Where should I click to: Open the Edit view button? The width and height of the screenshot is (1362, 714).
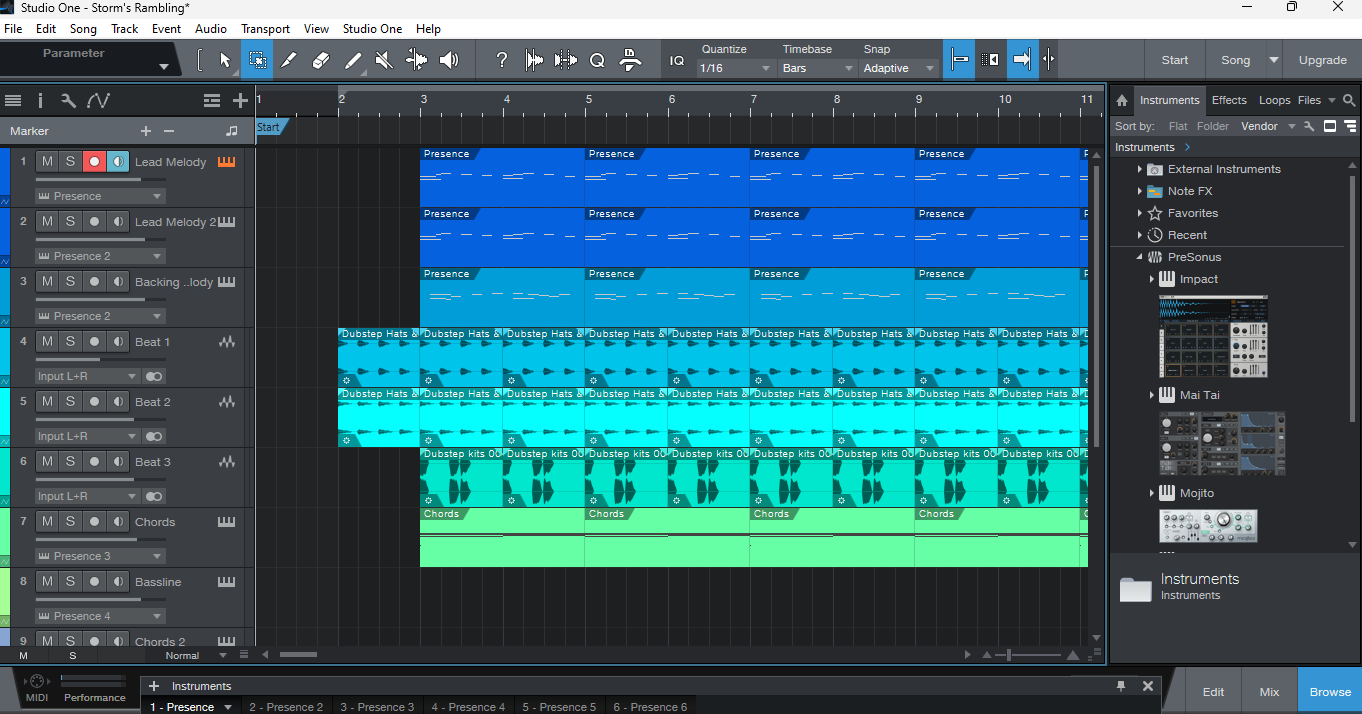tap(1213, 692)
